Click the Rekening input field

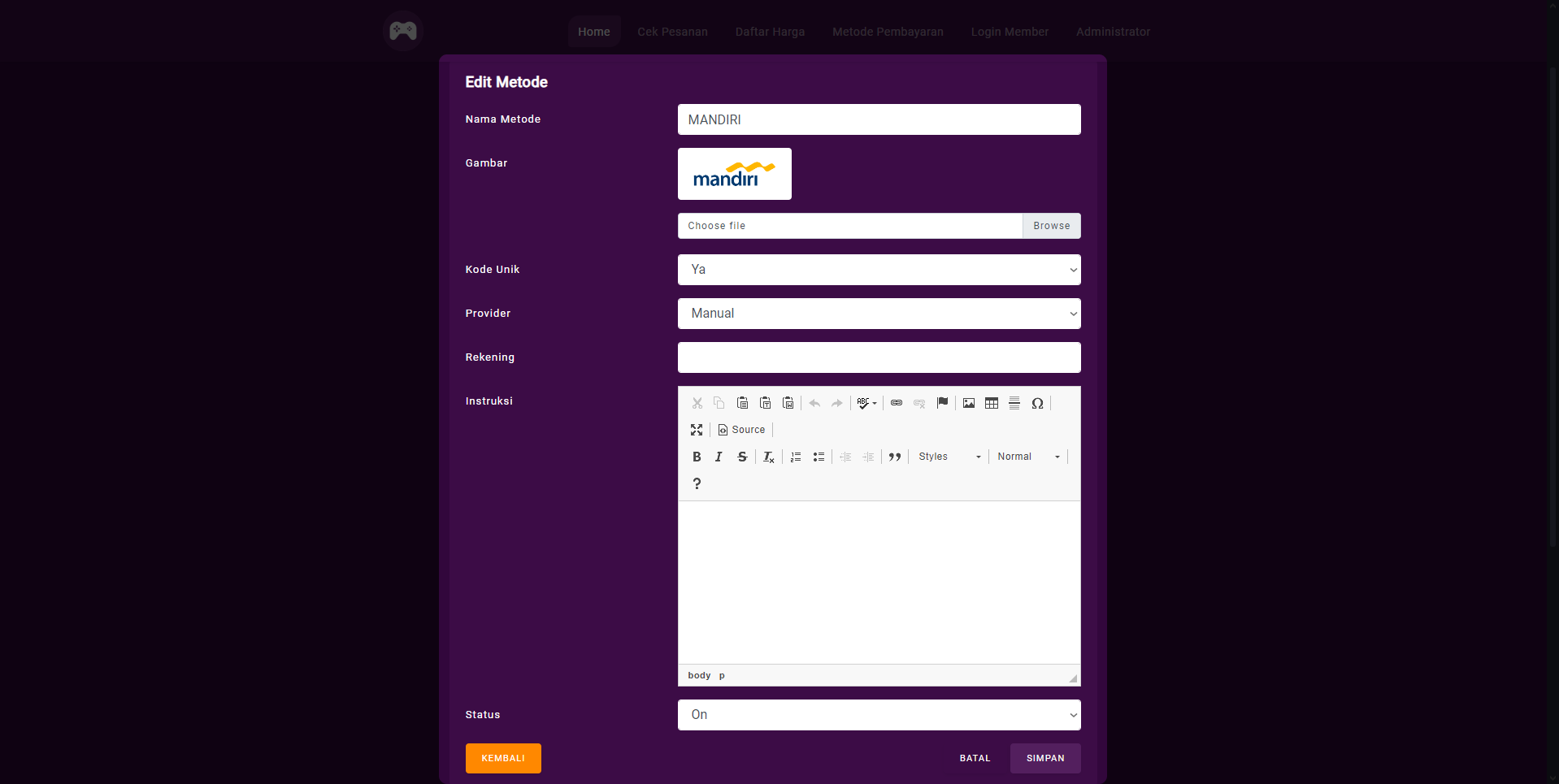click(x=879, y=357)
